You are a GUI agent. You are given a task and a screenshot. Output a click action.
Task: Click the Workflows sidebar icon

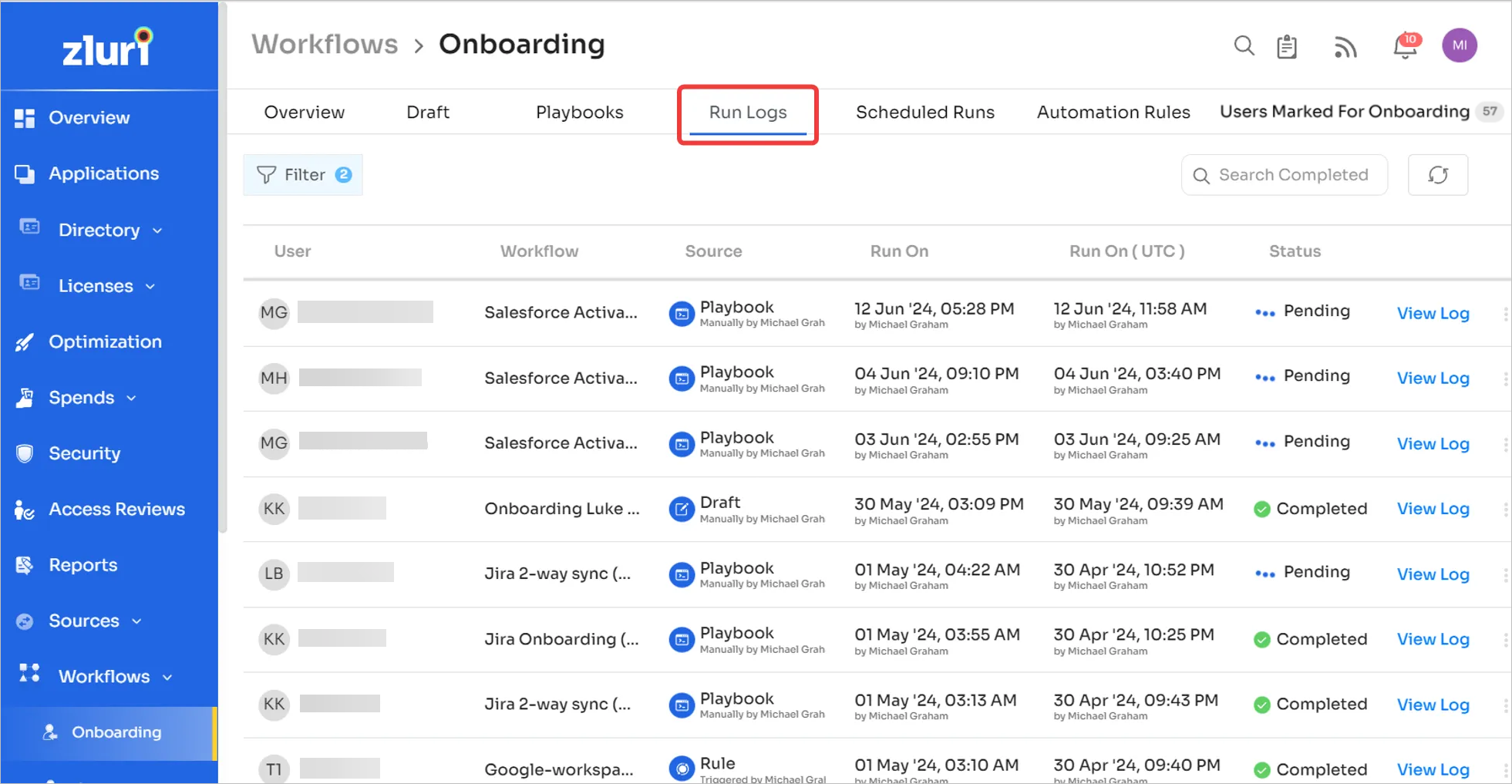click(x=29, y=673)
